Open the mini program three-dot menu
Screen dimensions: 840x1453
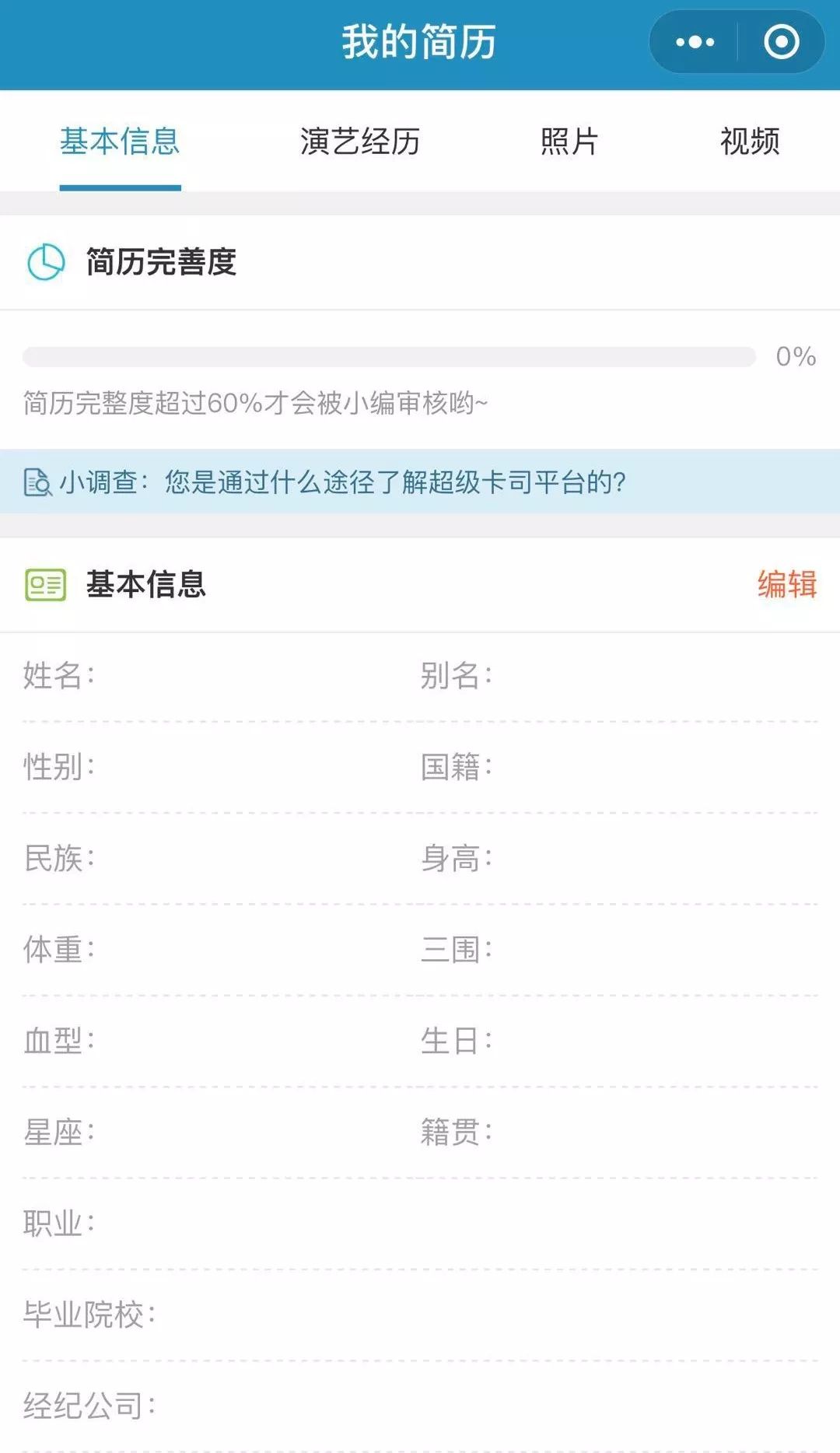[x=695, y=42]
